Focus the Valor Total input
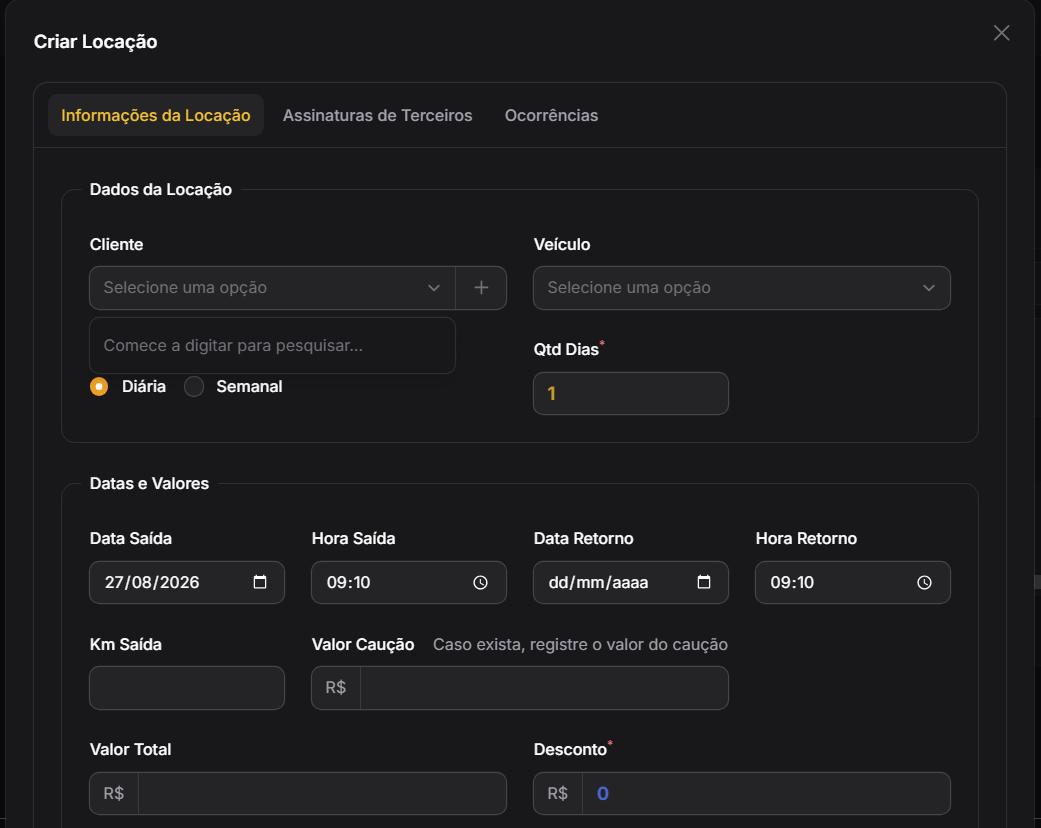1041x828 pixels. point(322,793)
